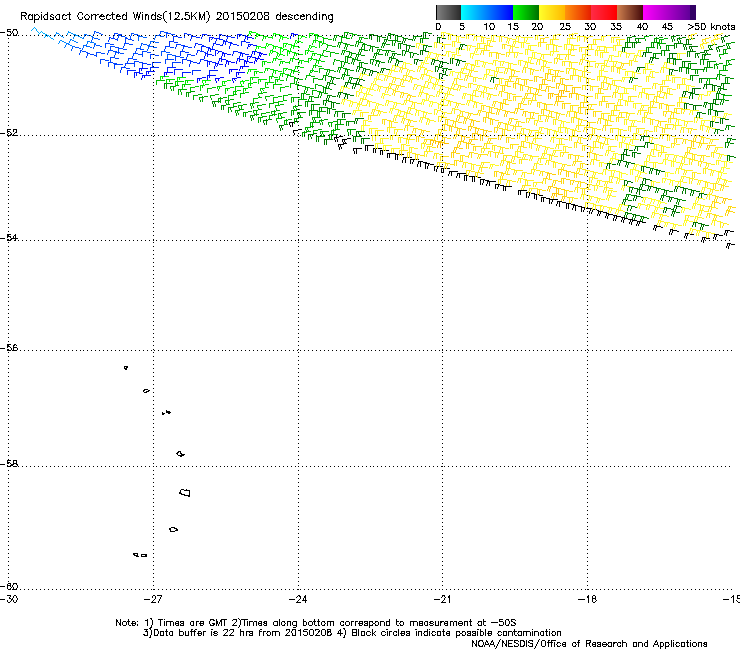This screenshot has height=650, width=740.
Task: Click the -24 longitude axis label
Action: [x=297, y=599]
